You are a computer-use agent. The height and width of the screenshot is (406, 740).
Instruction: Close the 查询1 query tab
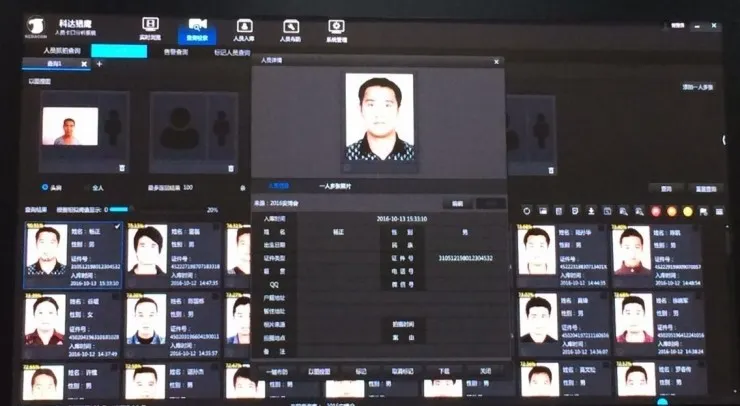[84, 64]
